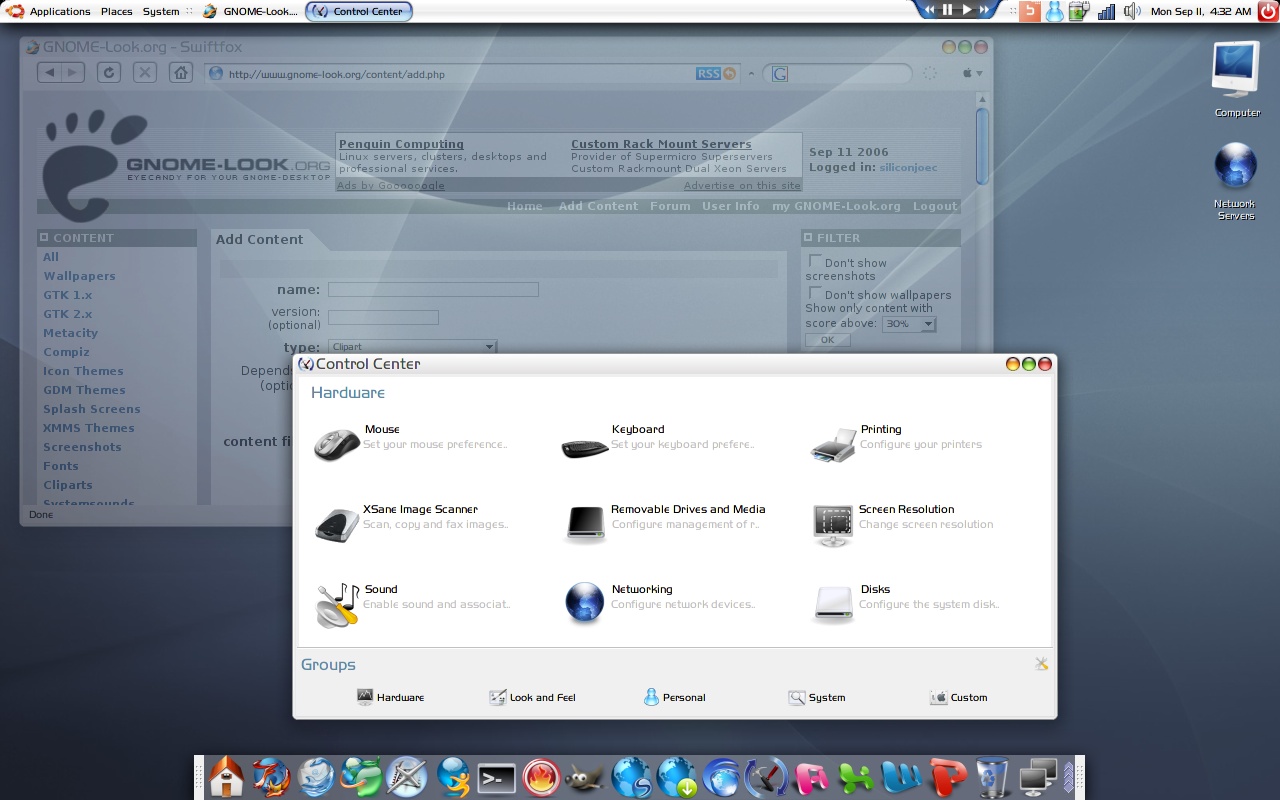The image size is (1280, 800).
Task: Open the Applications menu
Action: (60, 11)
